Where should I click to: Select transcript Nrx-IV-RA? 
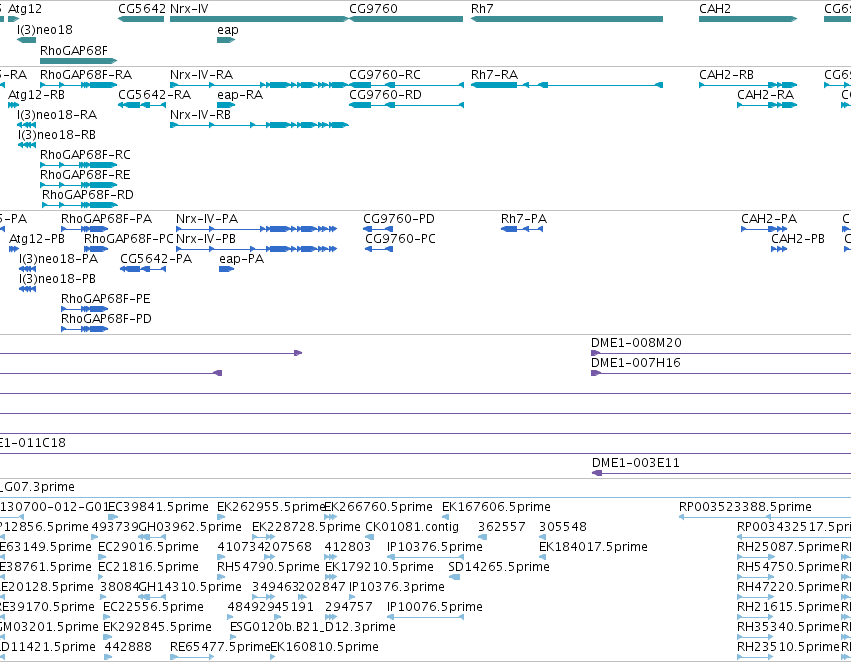click(x=201, y=74)
